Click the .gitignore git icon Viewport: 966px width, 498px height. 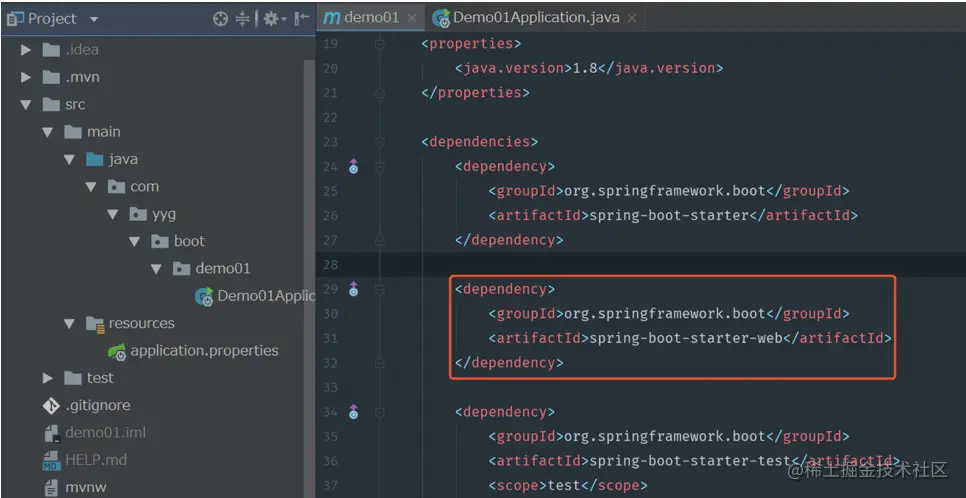(x=51, y=406)
